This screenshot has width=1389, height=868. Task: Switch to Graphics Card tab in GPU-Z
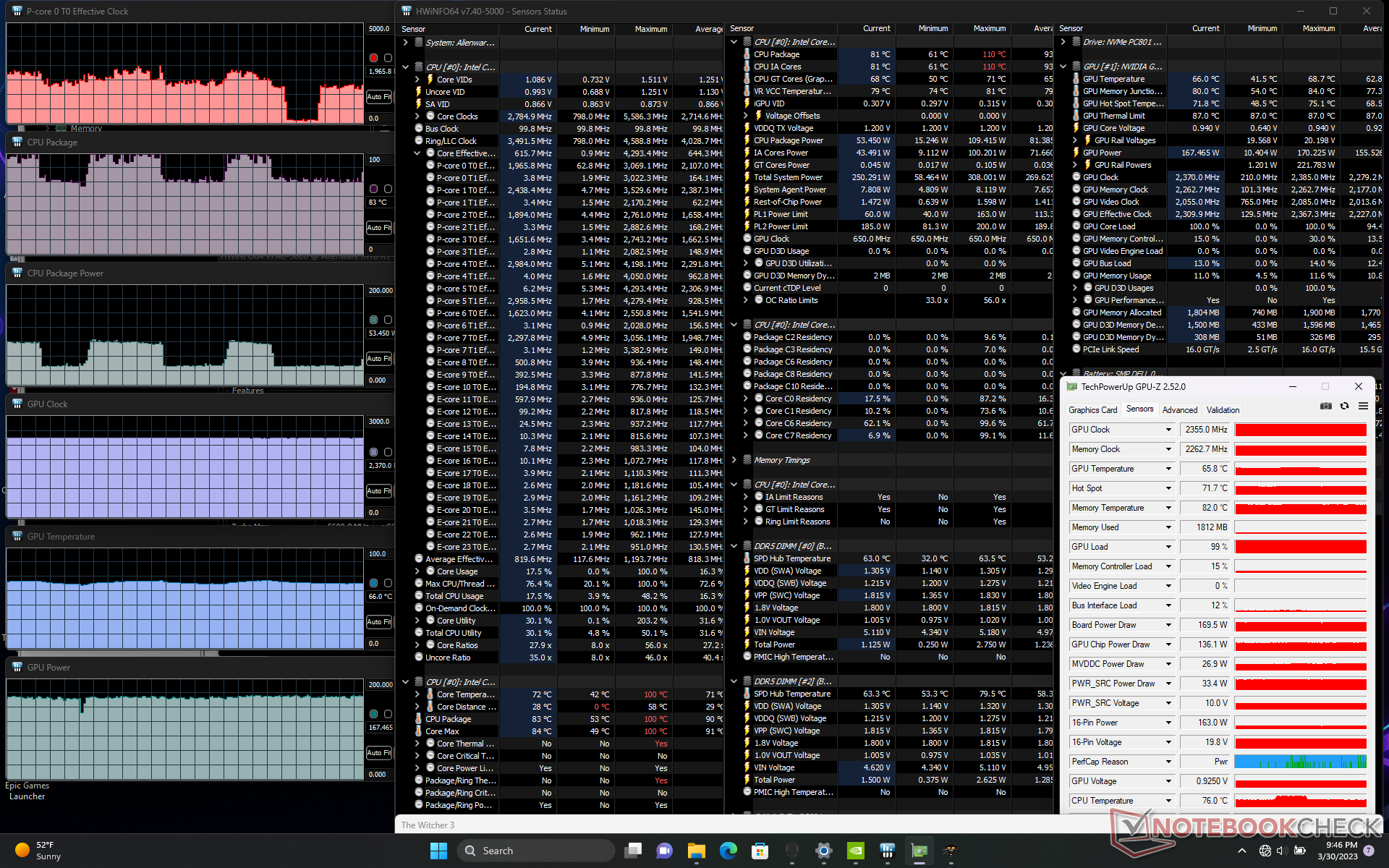point(1092,410)
